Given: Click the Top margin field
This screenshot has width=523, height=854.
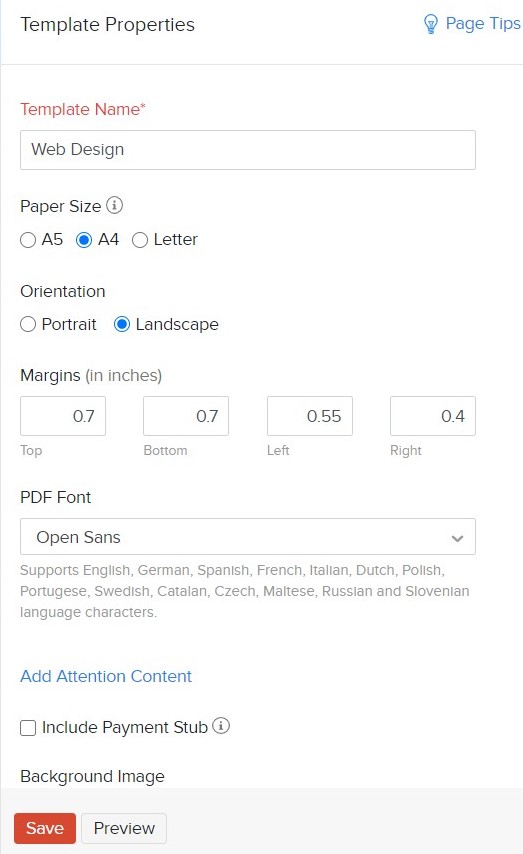Looking at the screenshot, I should coord(63,416).
